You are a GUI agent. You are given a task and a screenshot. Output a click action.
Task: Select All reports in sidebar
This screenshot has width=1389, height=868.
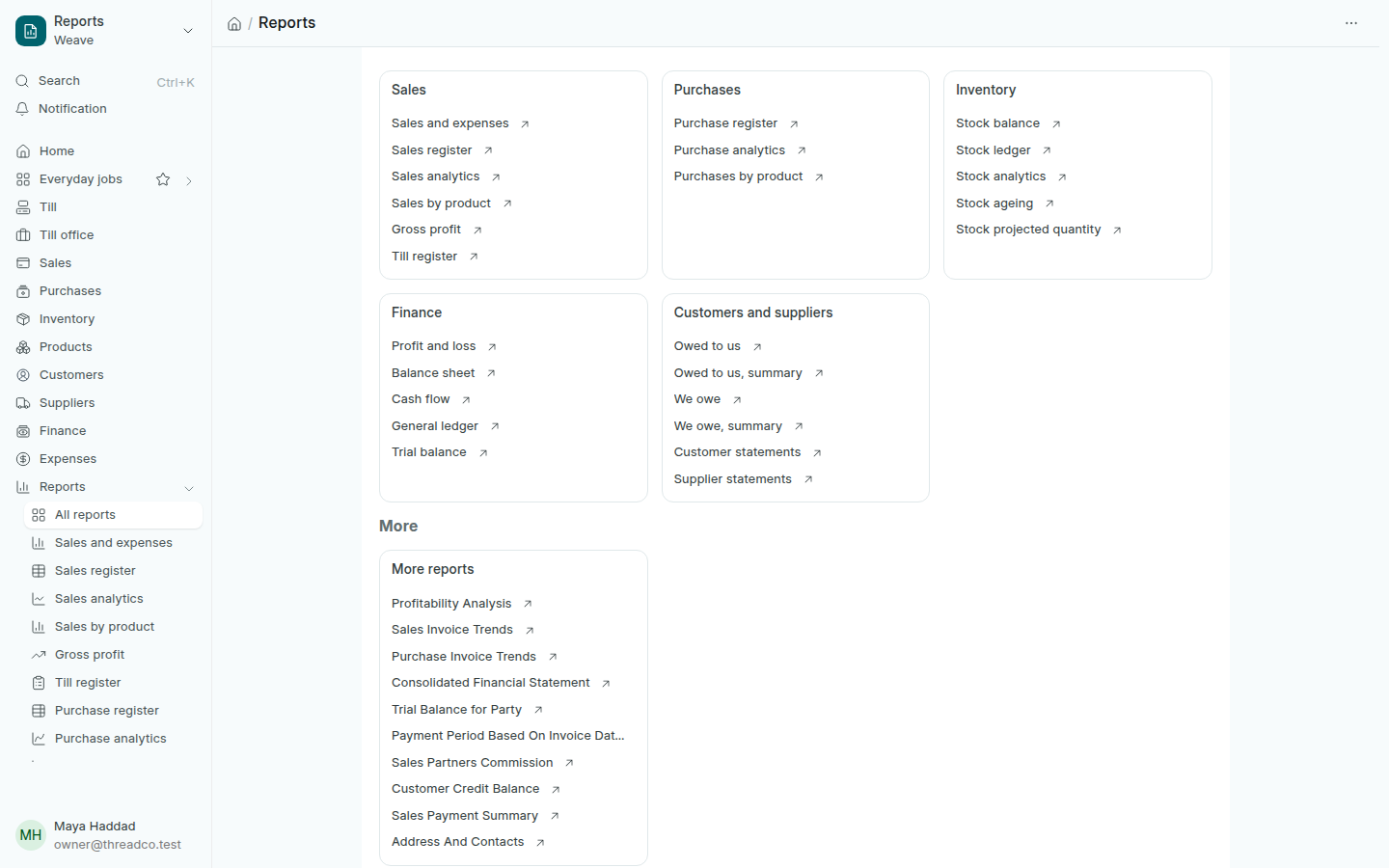click(x=113, y=515)
